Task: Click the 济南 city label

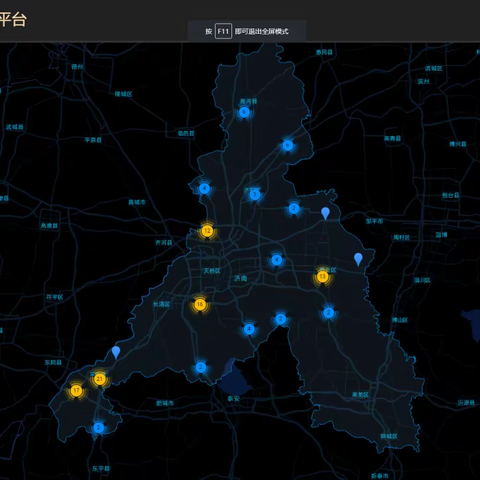Action: [240, 278]
